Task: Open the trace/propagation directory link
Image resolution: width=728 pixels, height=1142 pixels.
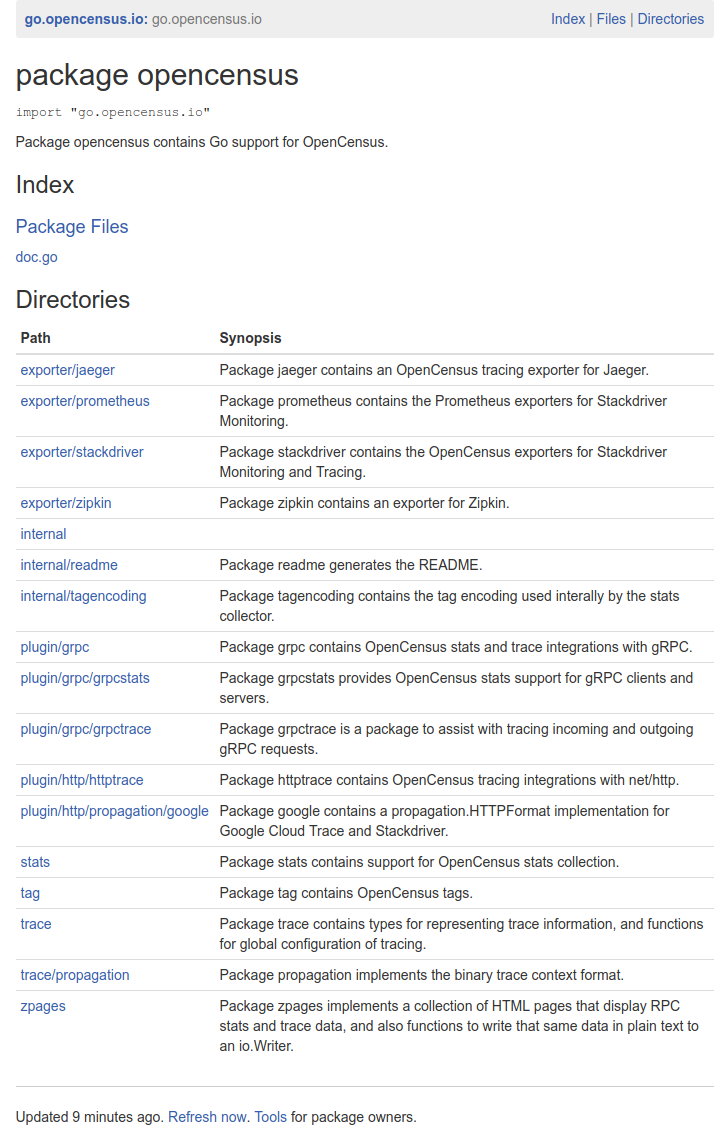Action: pyautogui.click(x=75, y=975)
